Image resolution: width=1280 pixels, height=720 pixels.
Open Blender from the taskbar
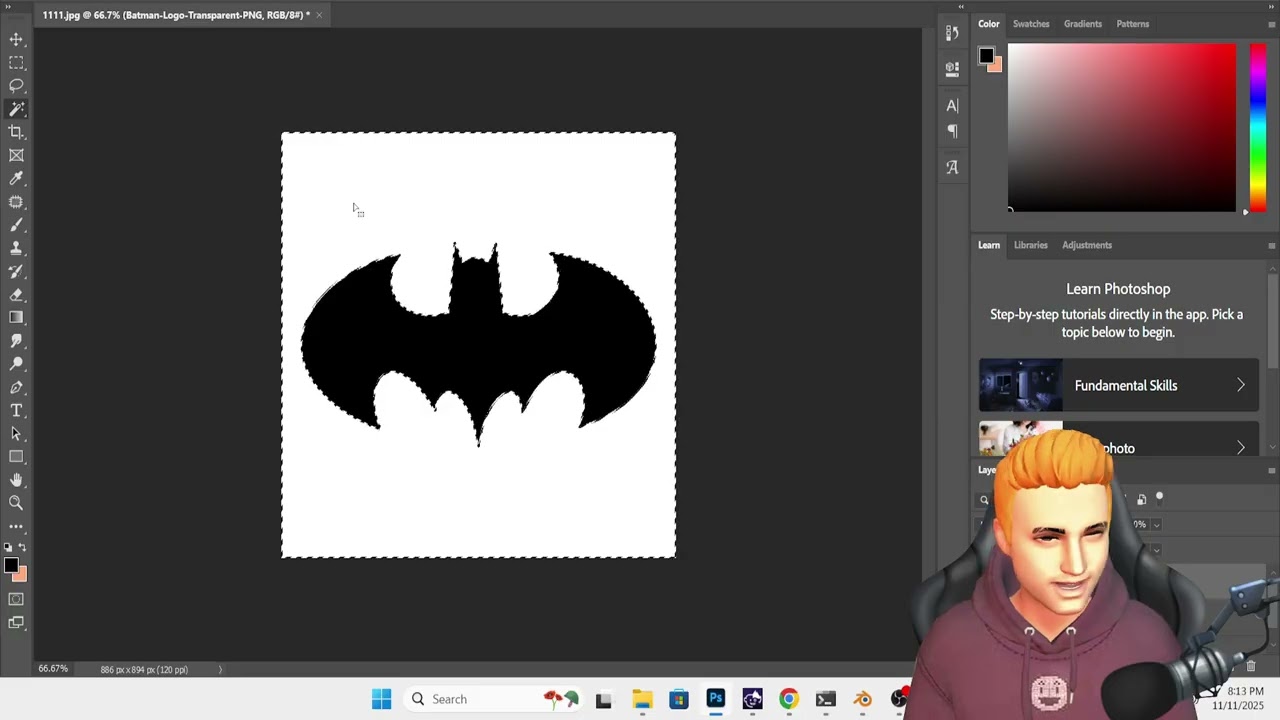(x=863, y=699)
